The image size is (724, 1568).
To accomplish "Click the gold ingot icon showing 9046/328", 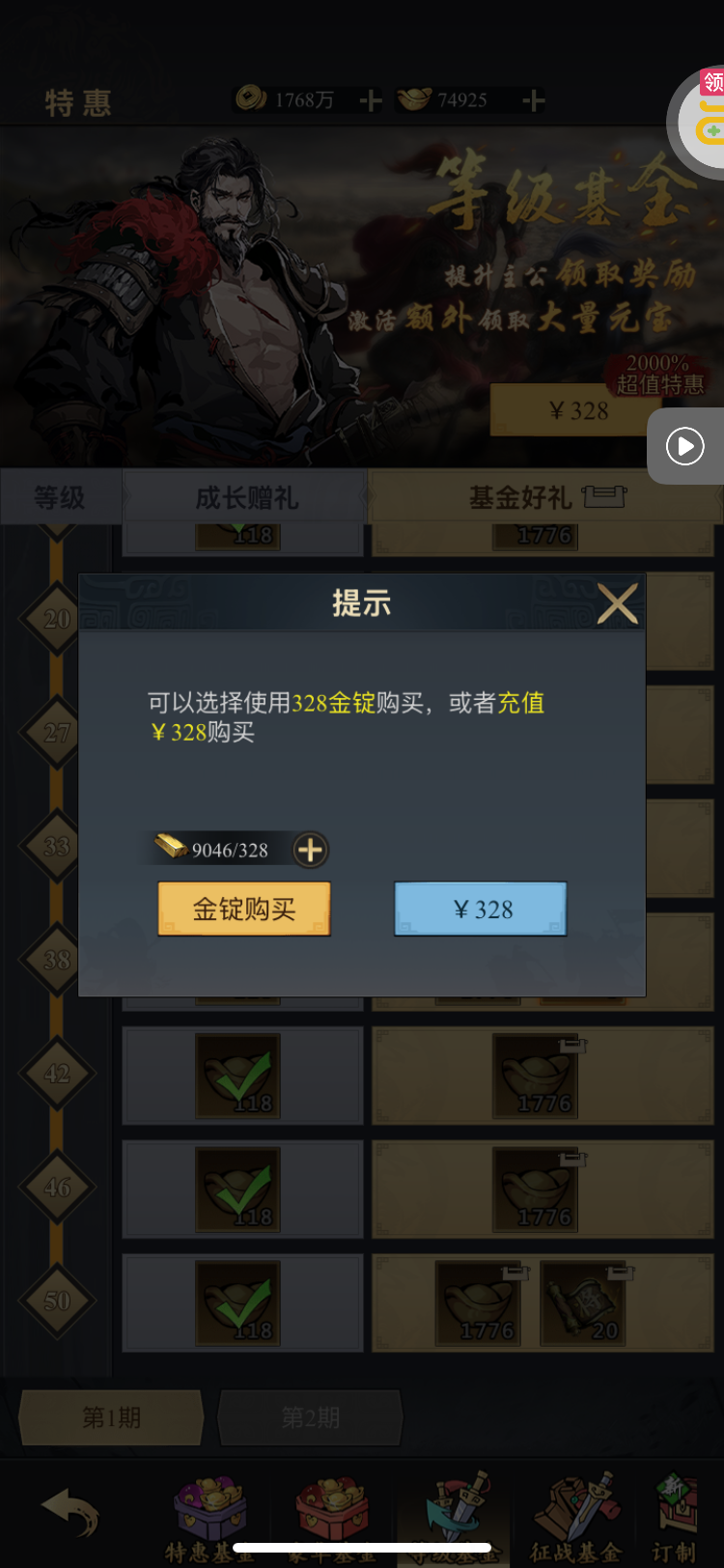I will pos(172,848).
